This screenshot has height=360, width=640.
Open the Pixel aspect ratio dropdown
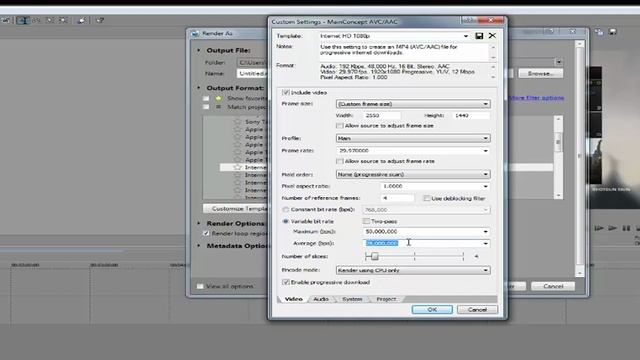(x=485, y=186)
